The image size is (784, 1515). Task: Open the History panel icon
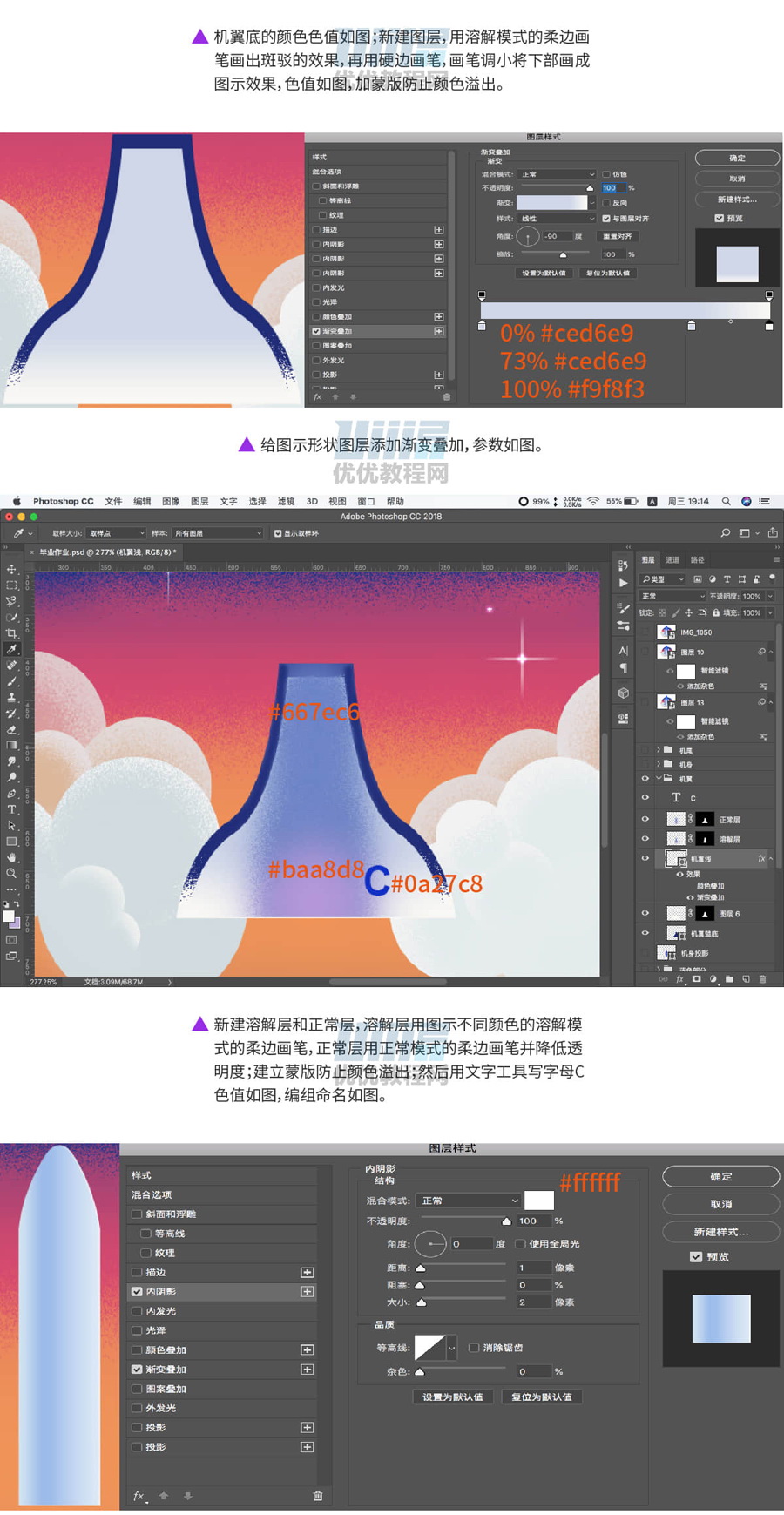click(624, 565)
